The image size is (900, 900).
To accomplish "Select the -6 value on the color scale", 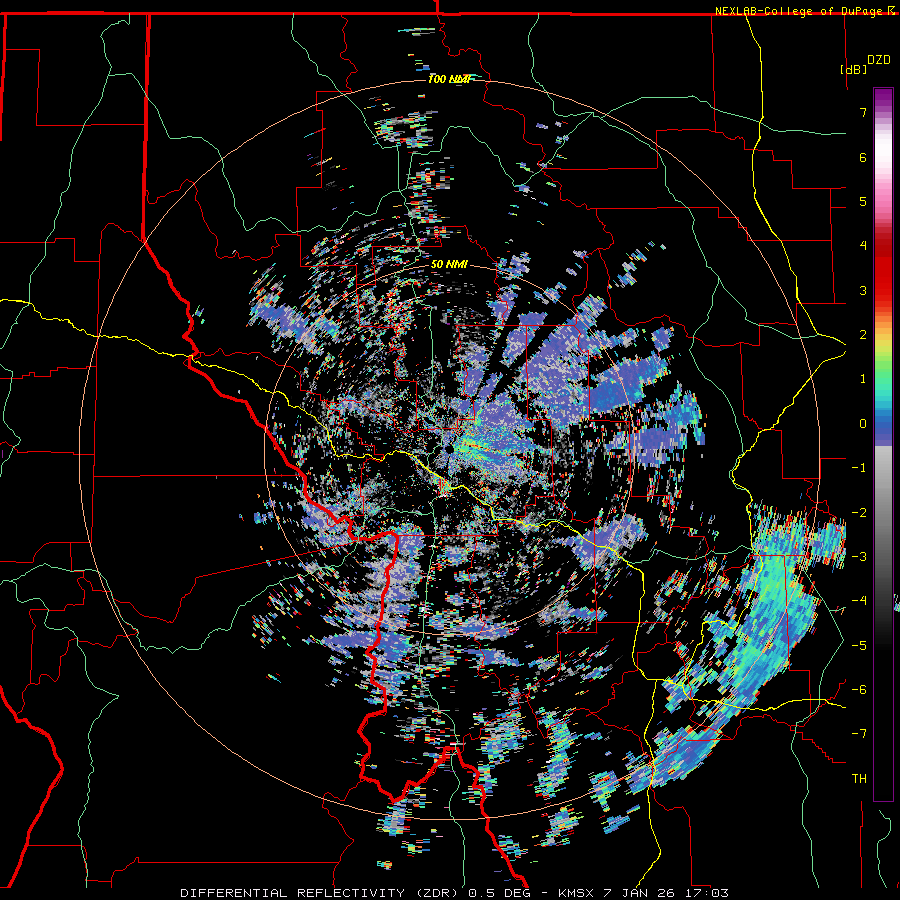I will [859, 690].
